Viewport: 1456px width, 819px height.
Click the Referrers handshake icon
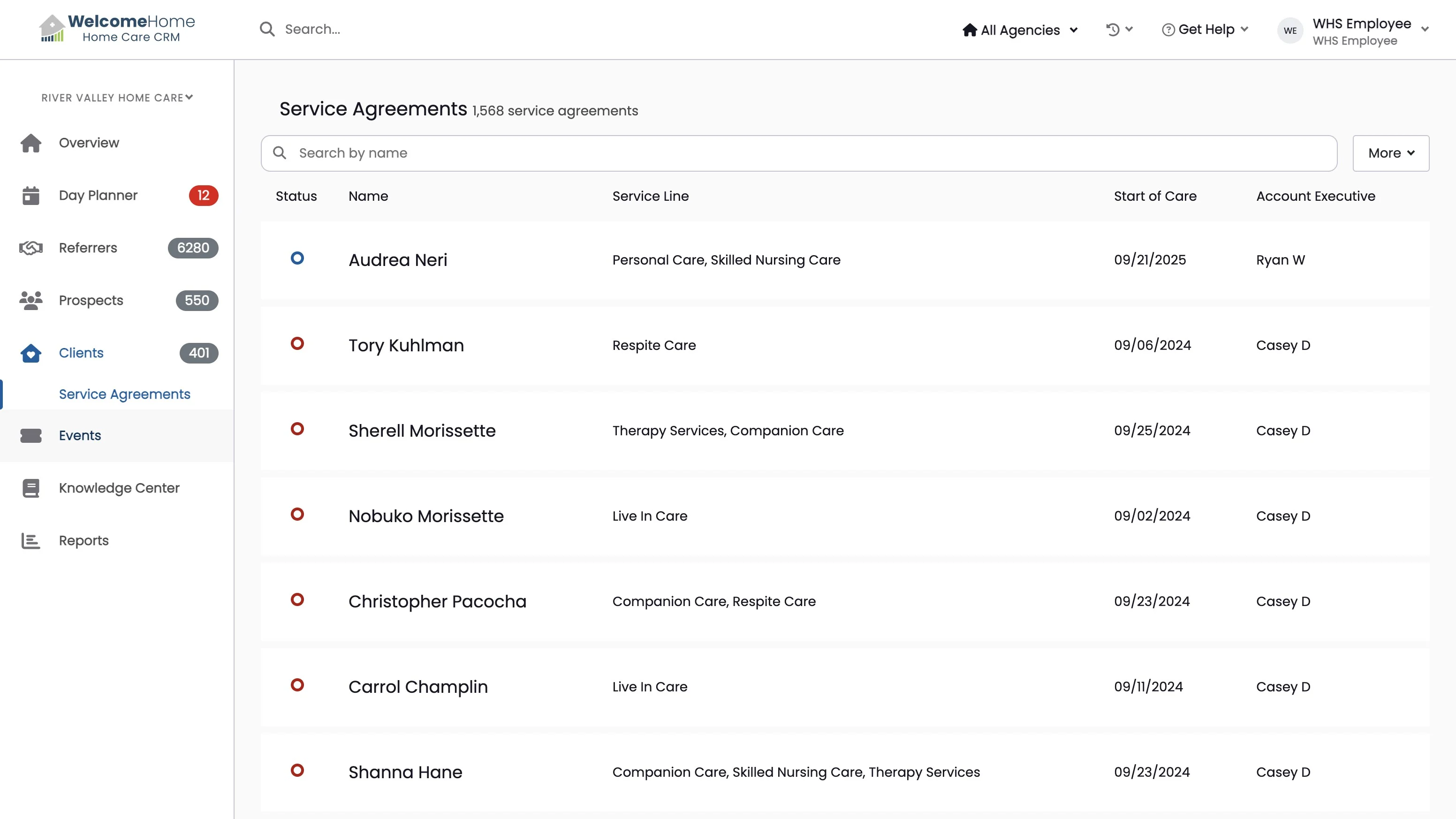coord(30,248)
